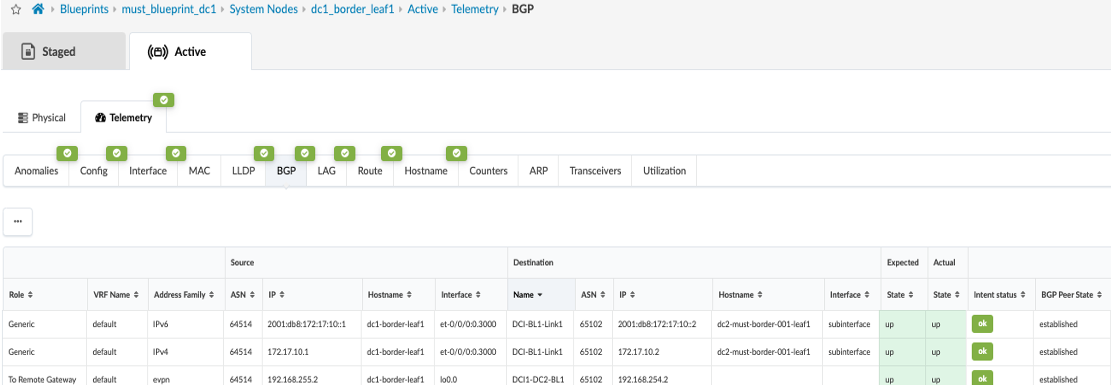
Task: Open the ellipsis more-options button
Action: coord(18,221)
